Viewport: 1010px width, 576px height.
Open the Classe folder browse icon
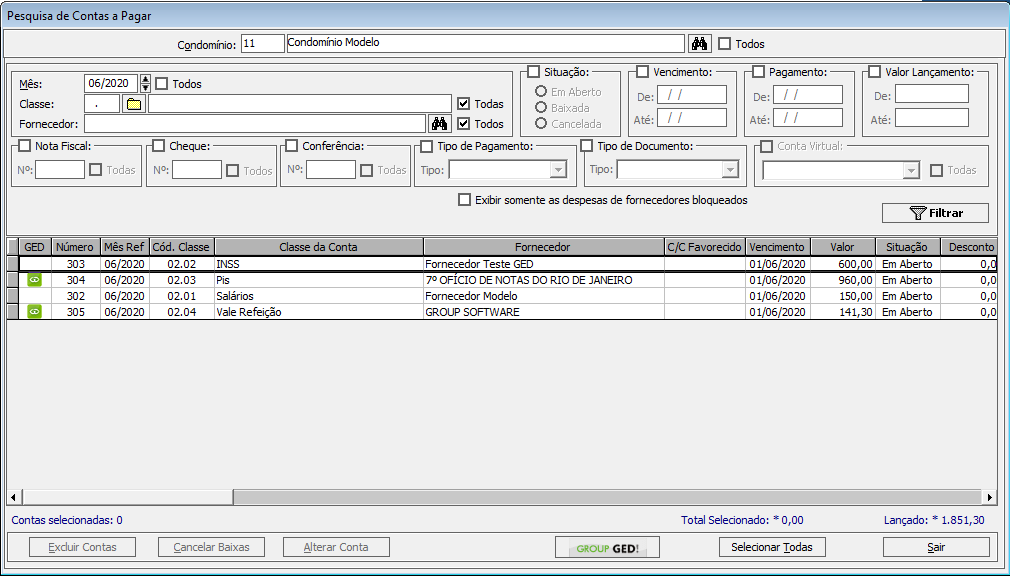134,104
